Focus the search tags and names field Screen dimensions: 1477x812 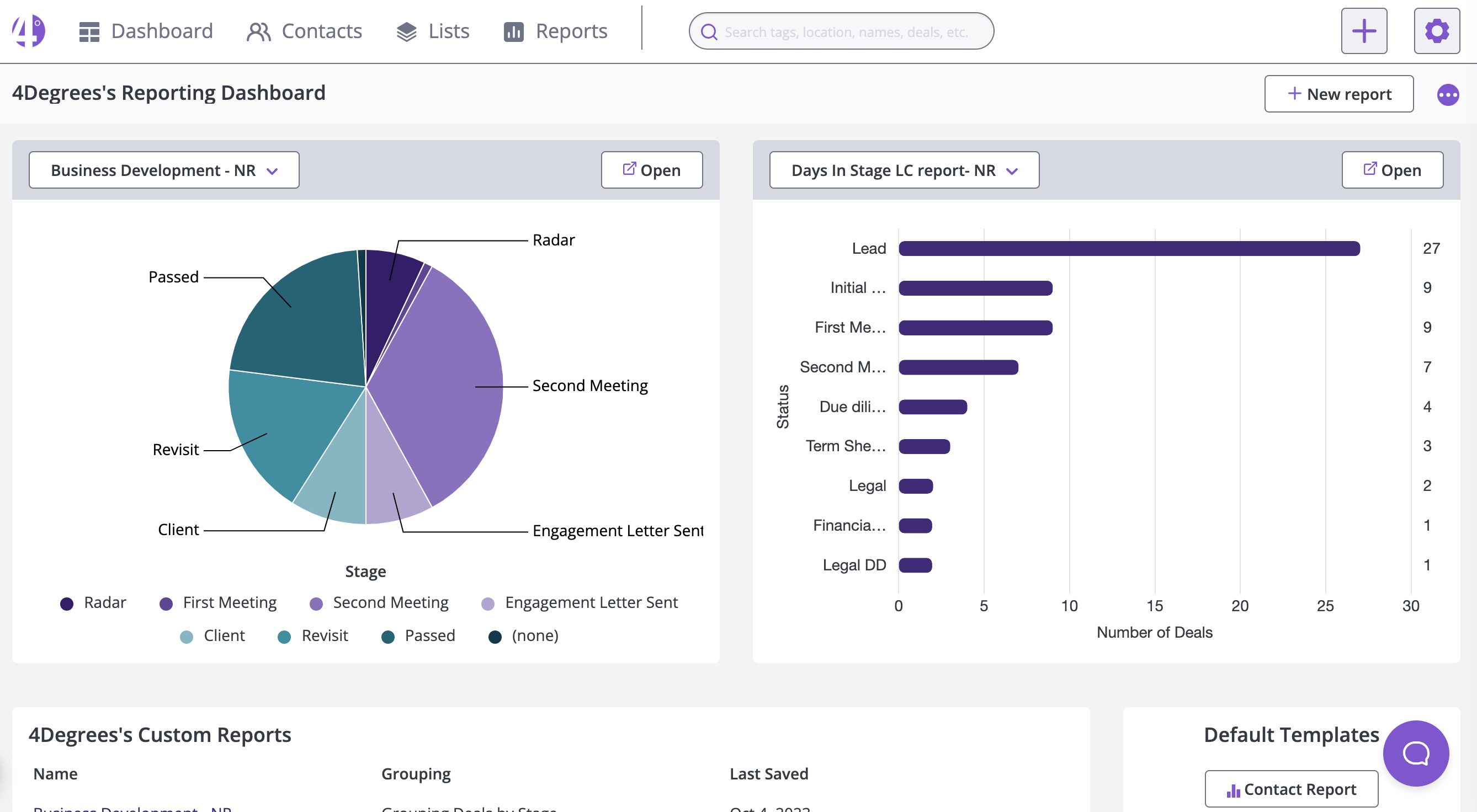tap(841, 31)
